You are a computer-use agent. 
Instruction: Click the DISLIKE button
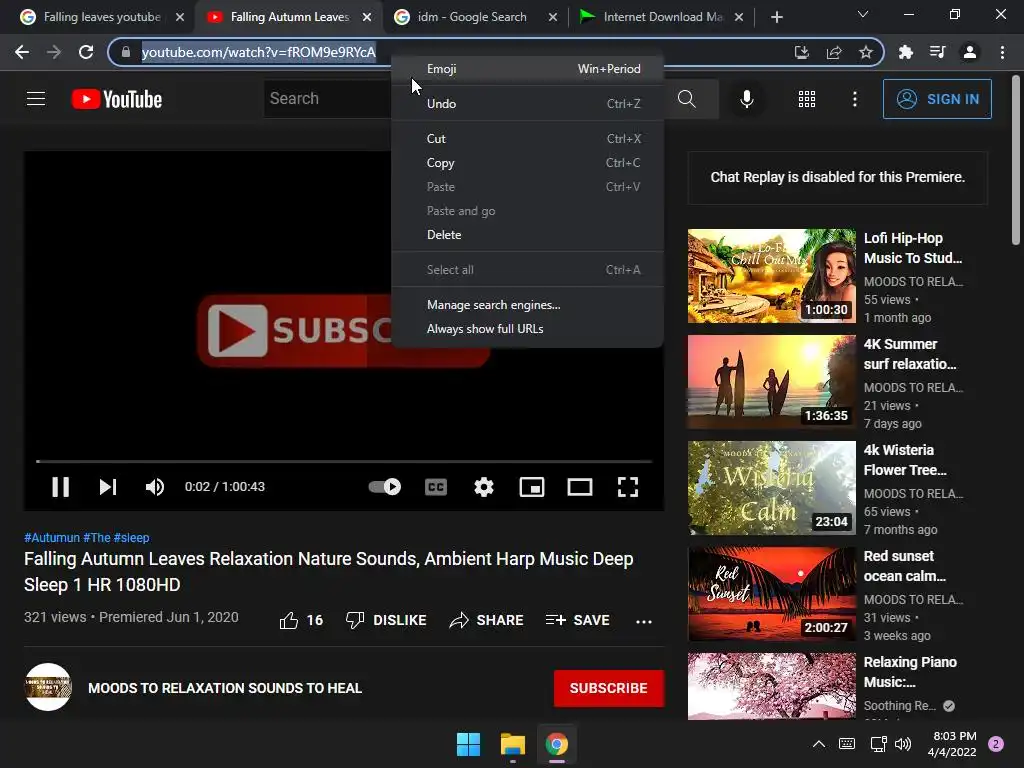point(386,620)
